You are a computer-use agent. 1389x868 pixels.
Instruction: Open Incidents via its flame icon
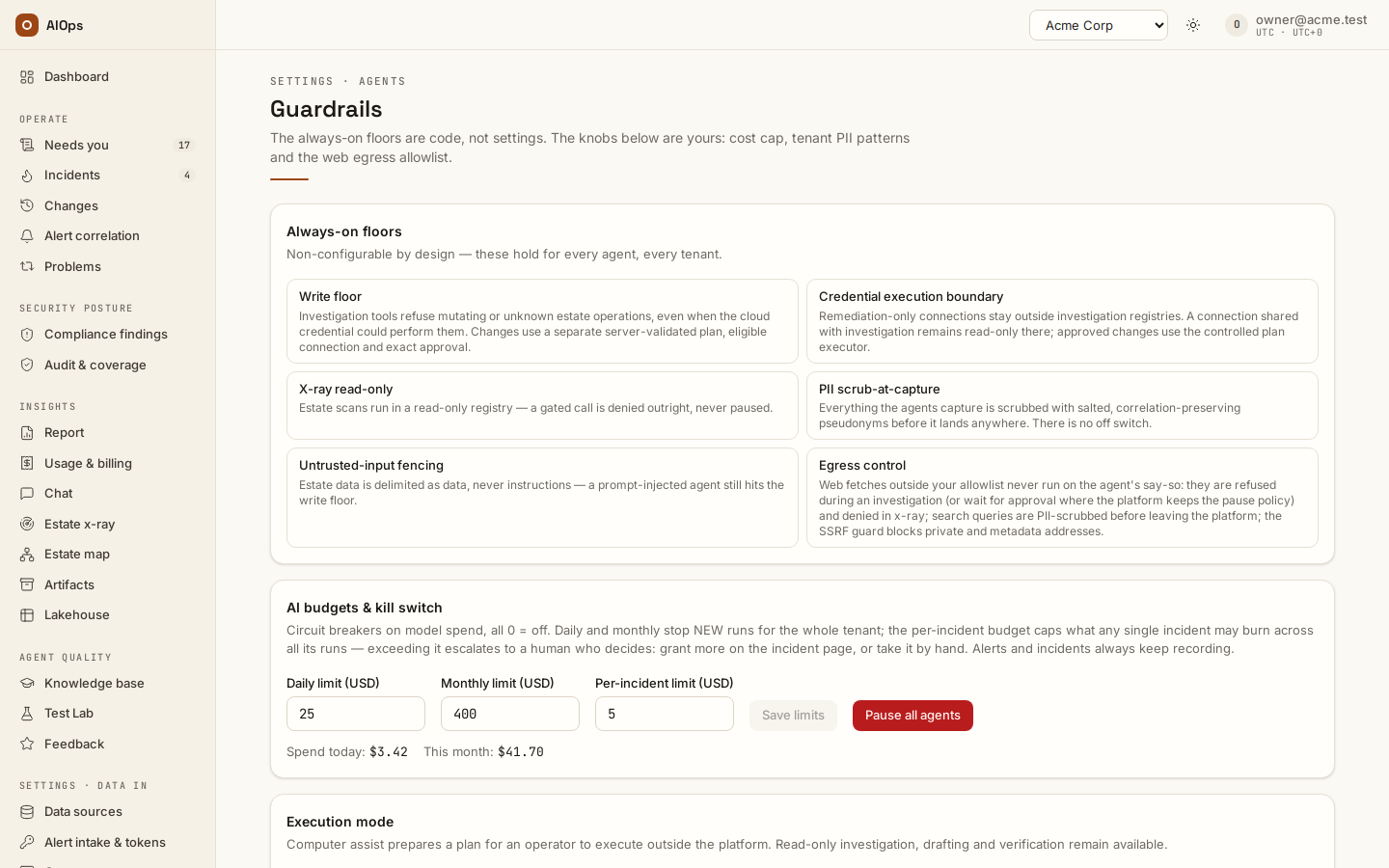click(x=27, y=176)
